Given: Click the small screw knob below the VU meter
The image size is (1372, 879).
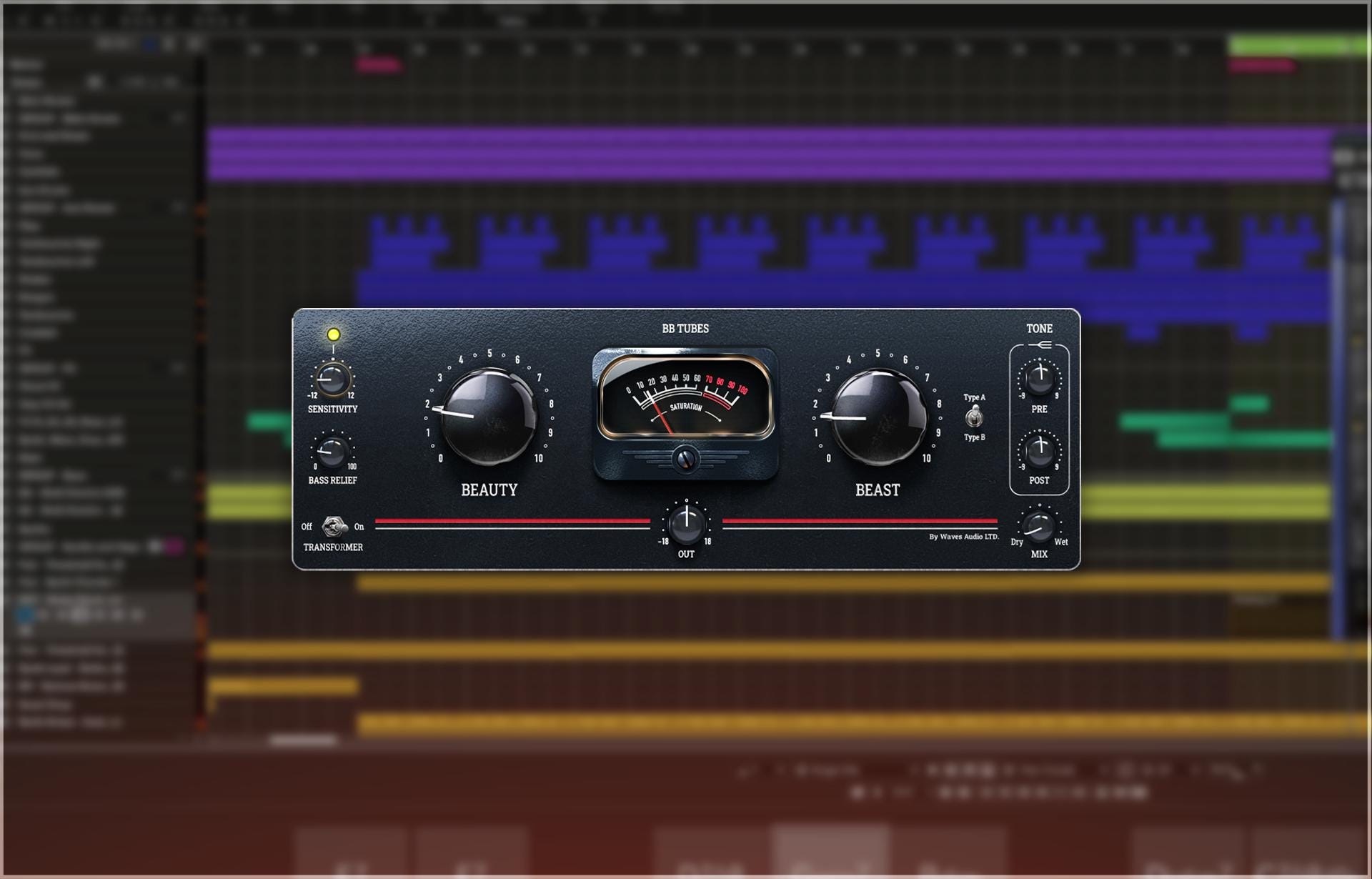Looking at the screenshot, I should coord(686,458).
